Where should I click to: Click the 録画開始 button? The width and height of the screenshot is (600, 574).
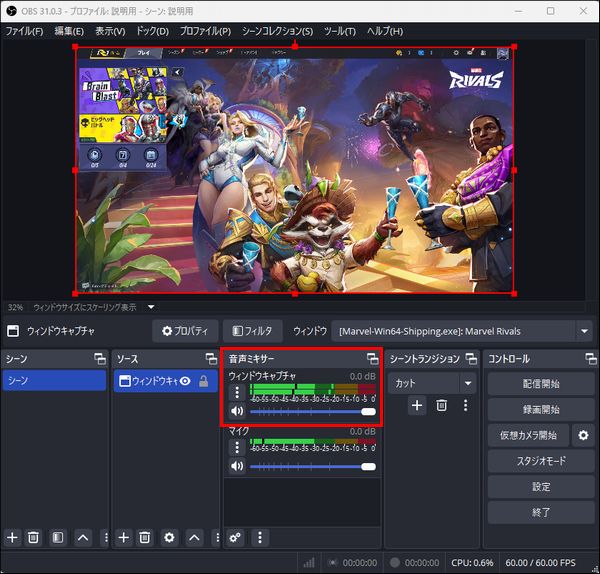541,409
